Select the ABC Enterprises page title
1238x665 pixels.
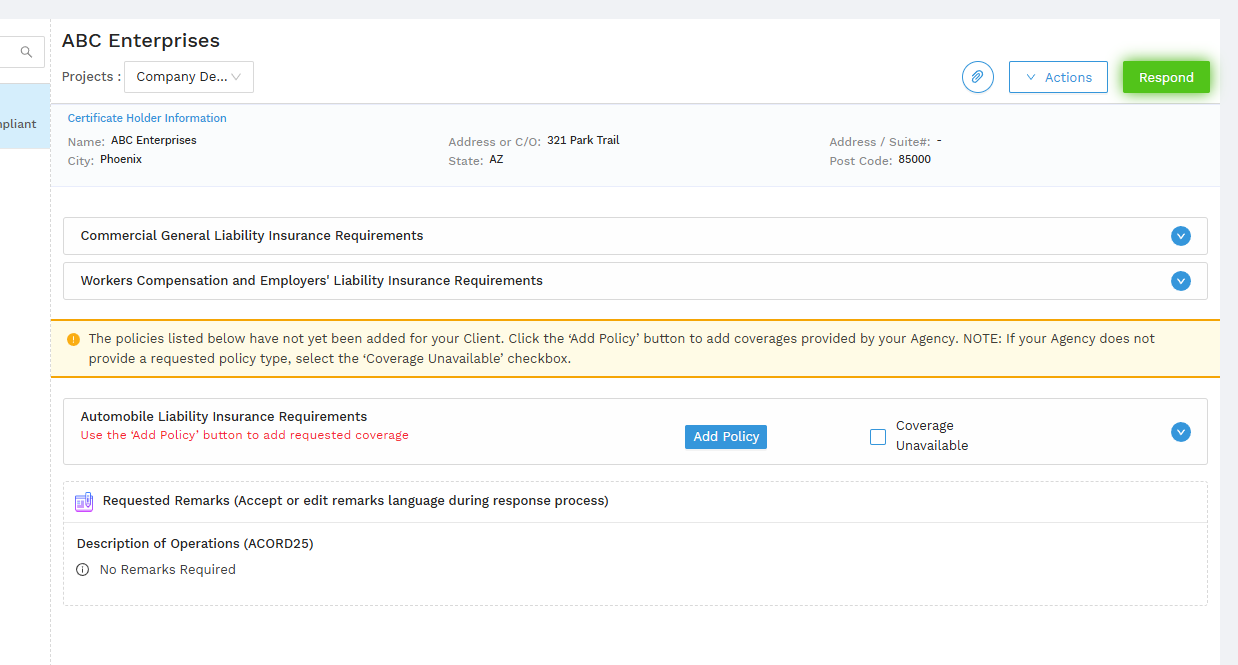tap(141, 41)
